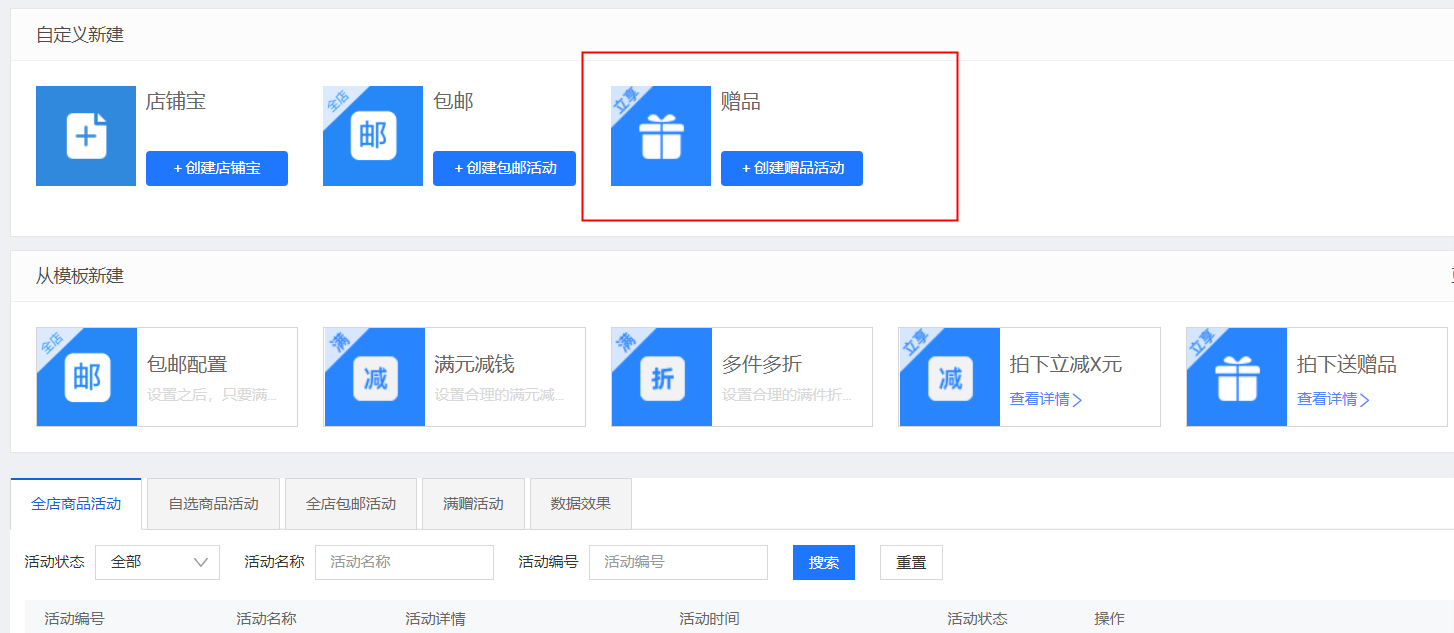Select the 全店商品活动 tab
Image resolution: width=1454 pixels, height=633 pixels.
75,503
